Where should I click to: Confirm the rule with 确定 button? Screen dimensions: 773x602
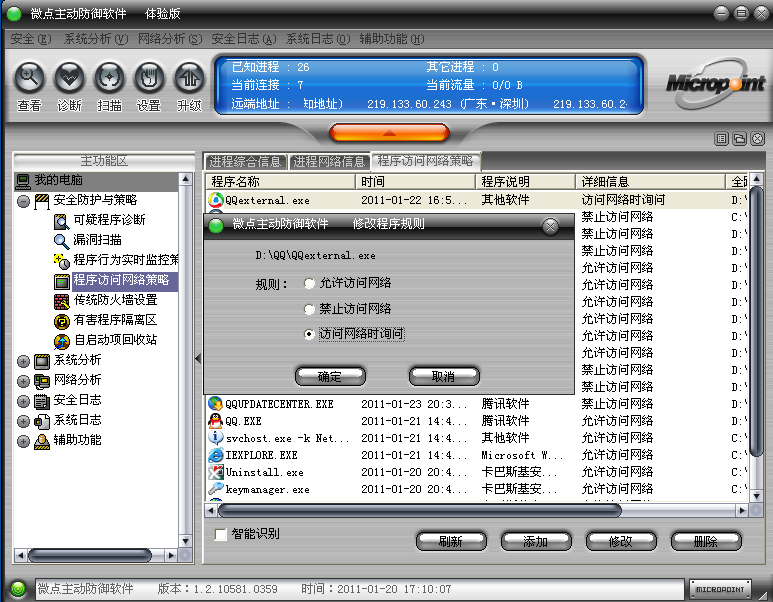tap(330, 376)
